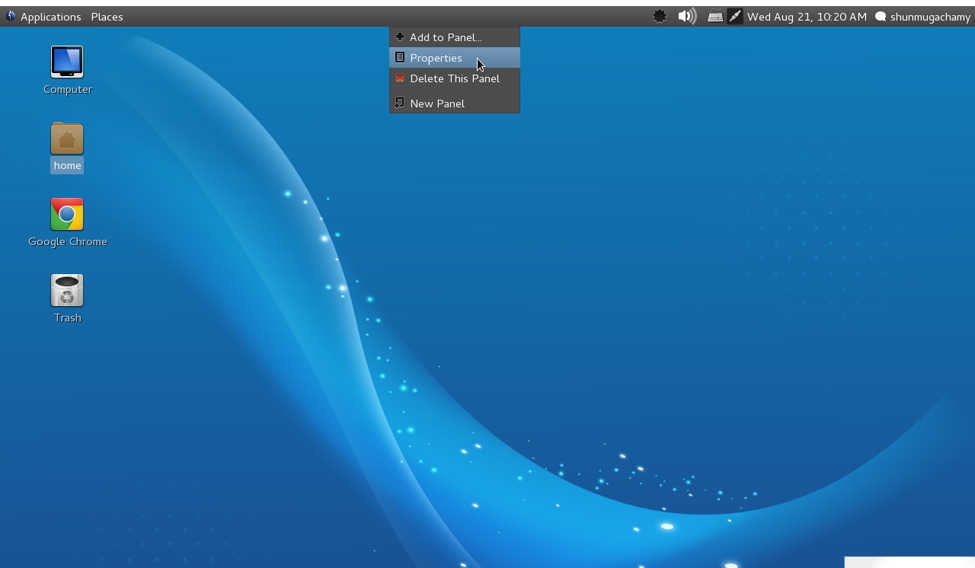Click the highlighted 'home' label text
The image size is (975, 568).
(67, 166)
